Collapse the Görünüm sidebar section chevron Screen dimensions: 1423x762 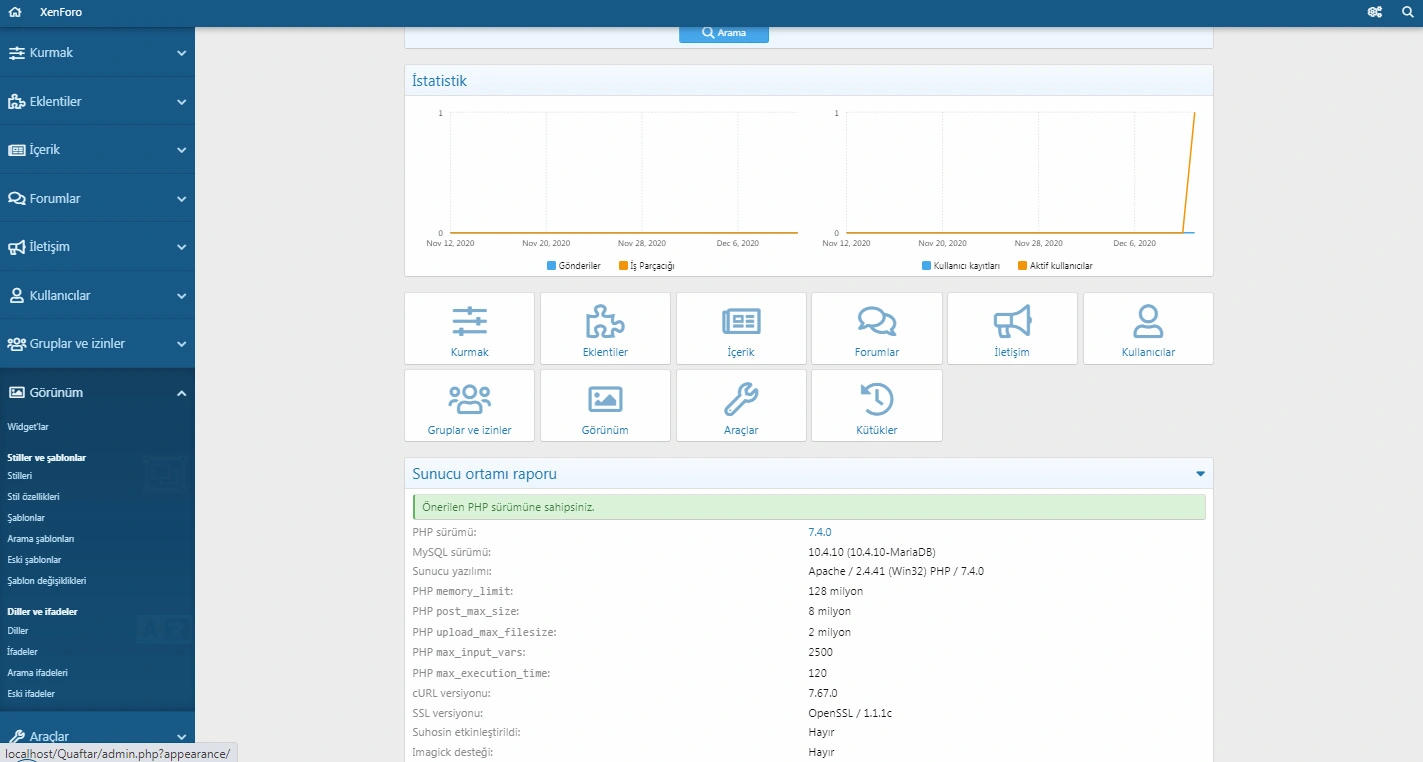click(181, 393)
